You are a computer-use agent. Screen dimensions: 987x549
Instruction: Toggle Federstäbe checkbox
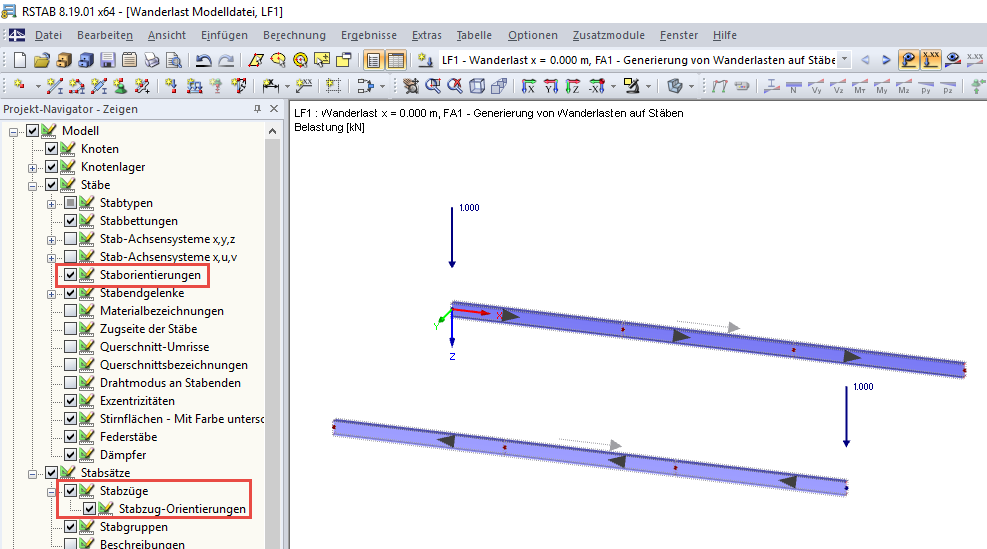point(70,436)
